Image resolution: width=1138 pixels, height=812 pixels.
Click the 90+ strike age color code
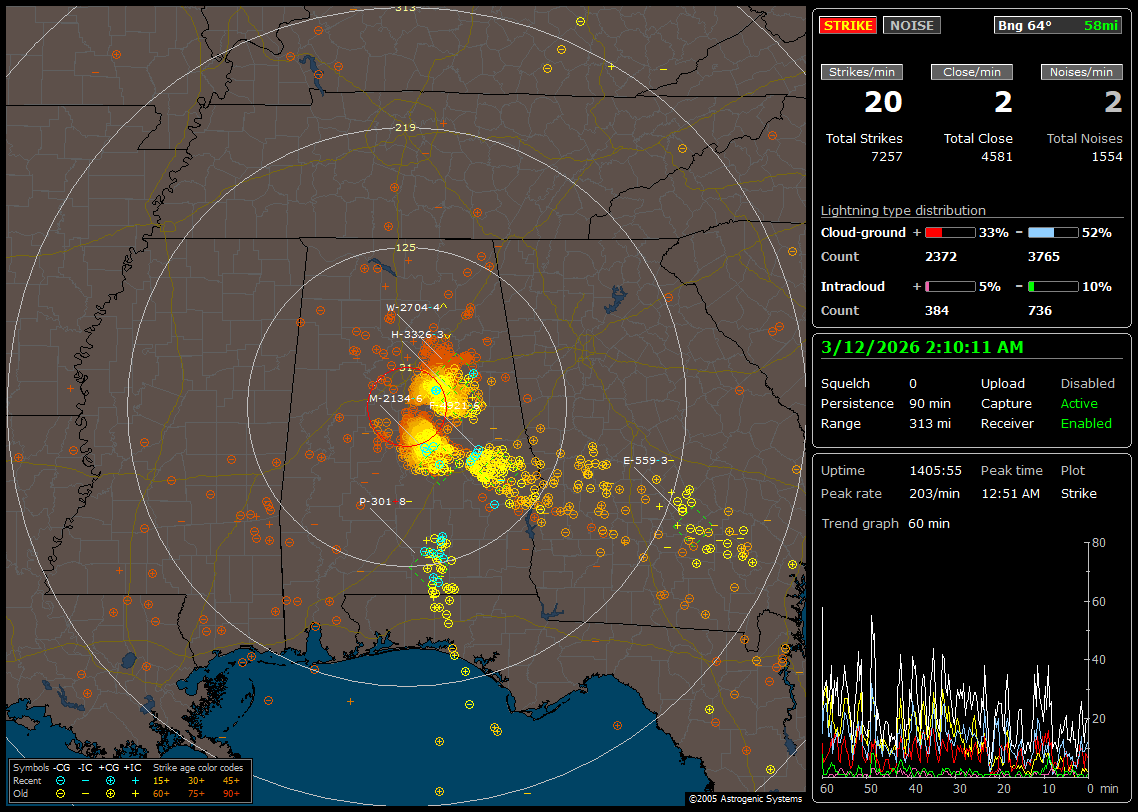[x=231, y=793]
